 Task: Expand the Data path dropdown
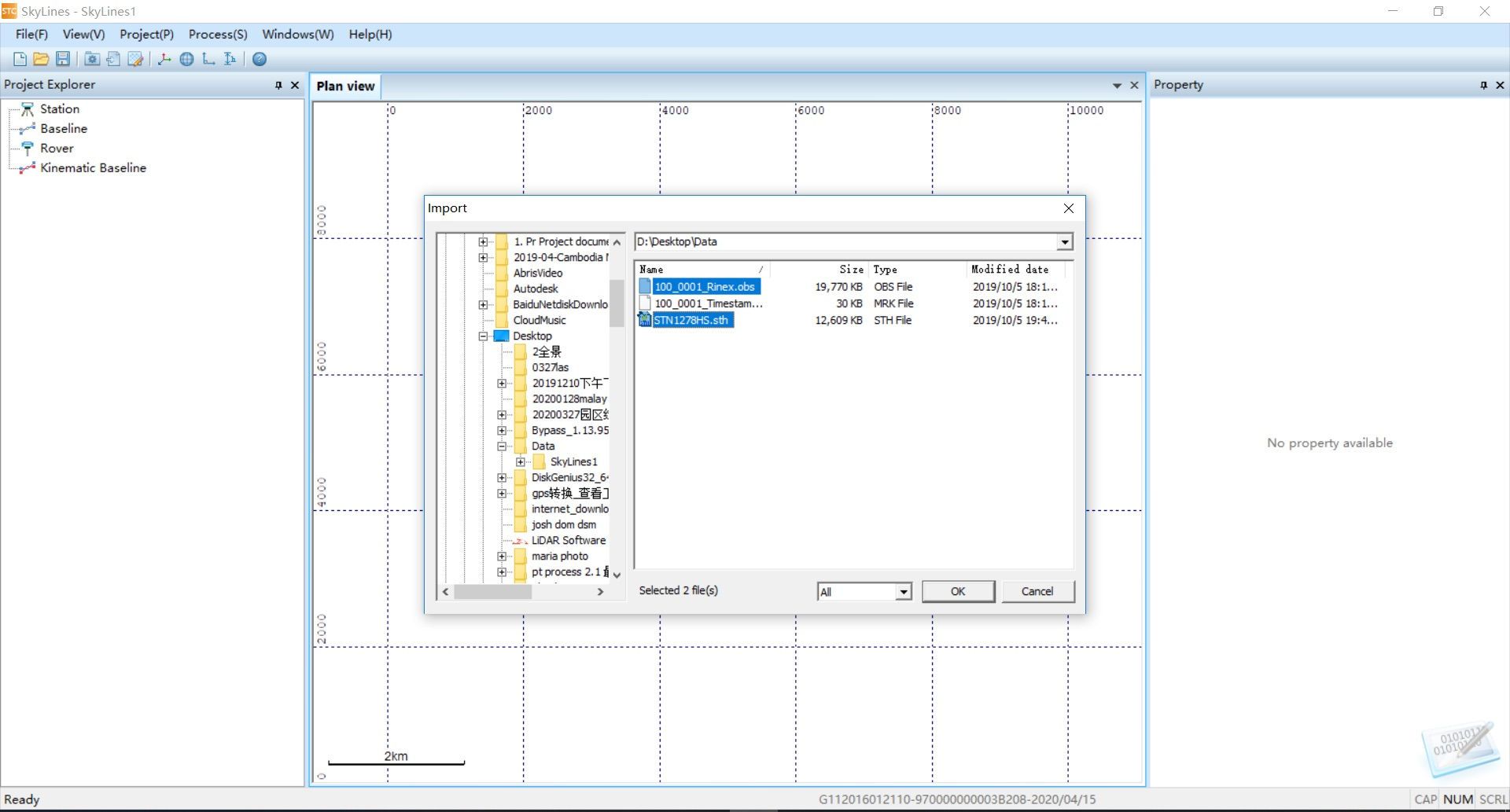[1064, 242]
